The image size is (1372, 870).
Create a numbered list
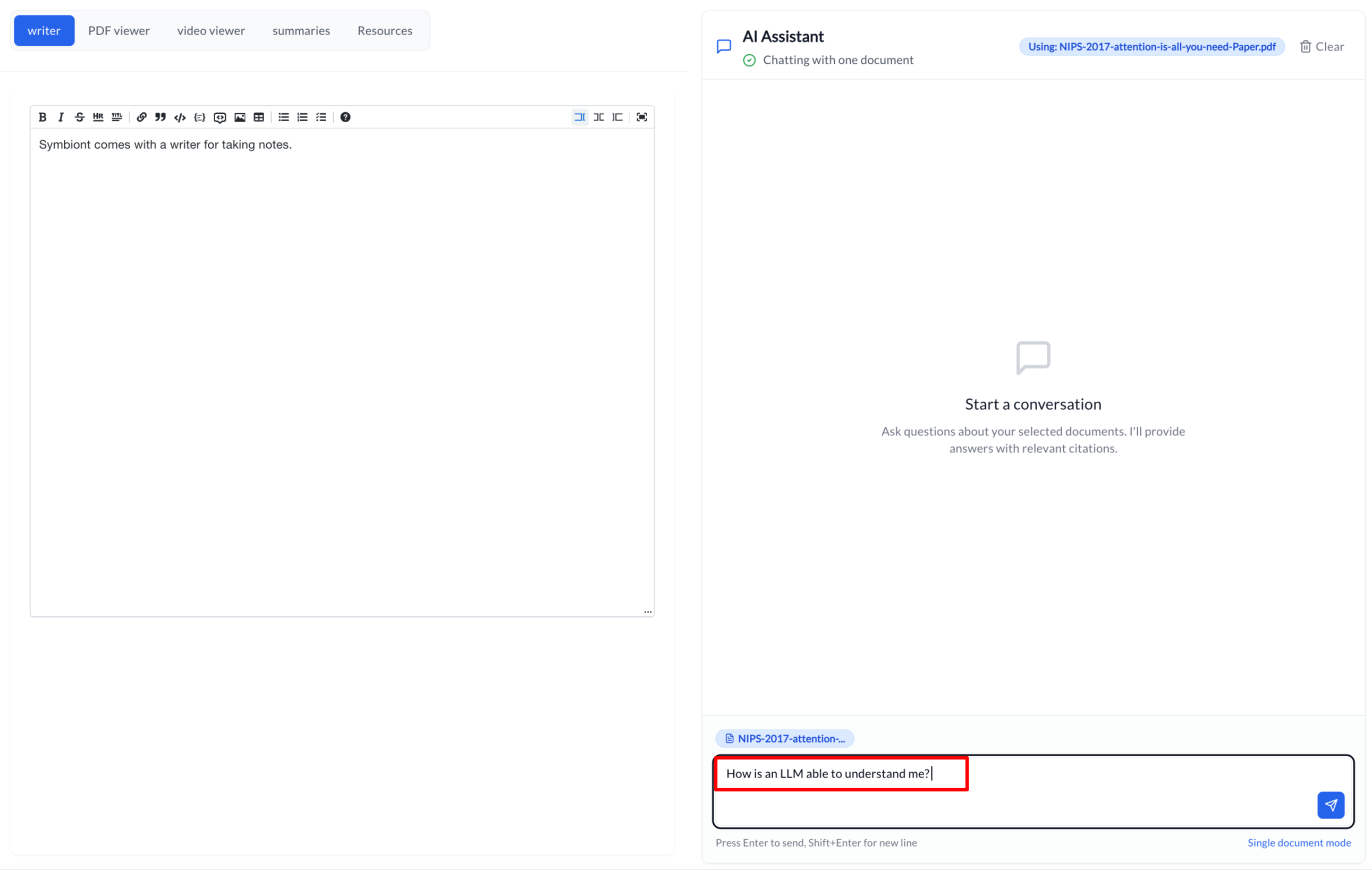click(302, 117)
